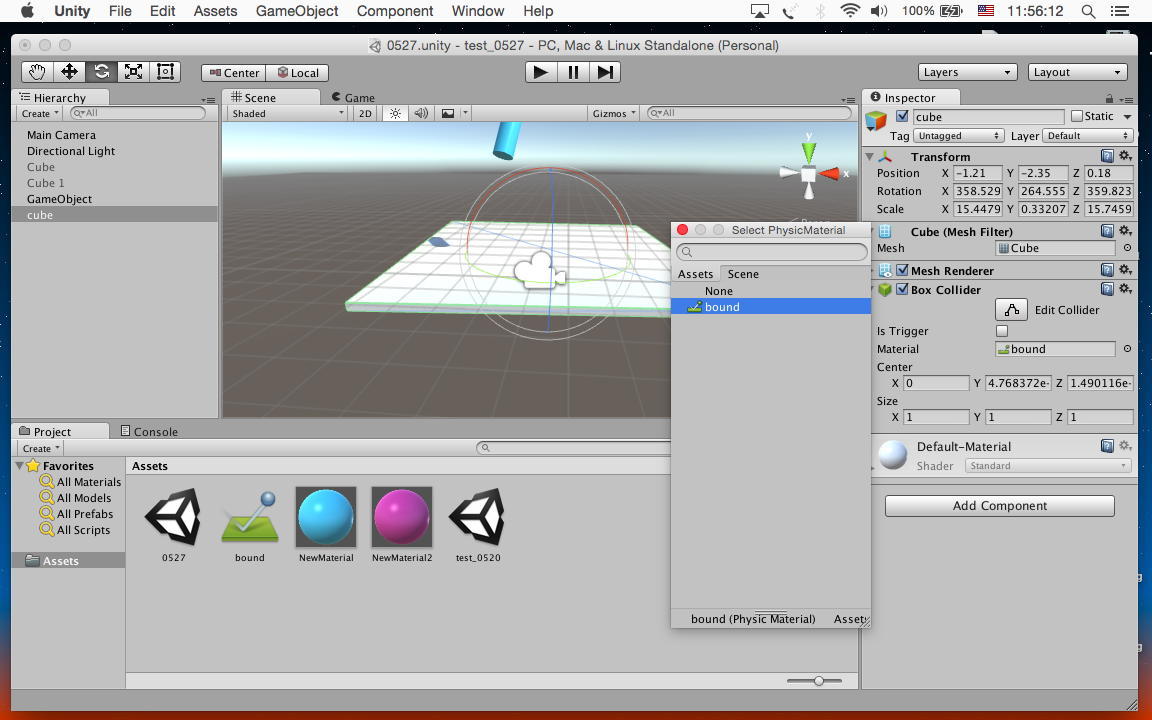Viewport: 1152px width, 720px height.
Task: Open the Tag Untagged dropdown
Action: [x=958, y=136]
